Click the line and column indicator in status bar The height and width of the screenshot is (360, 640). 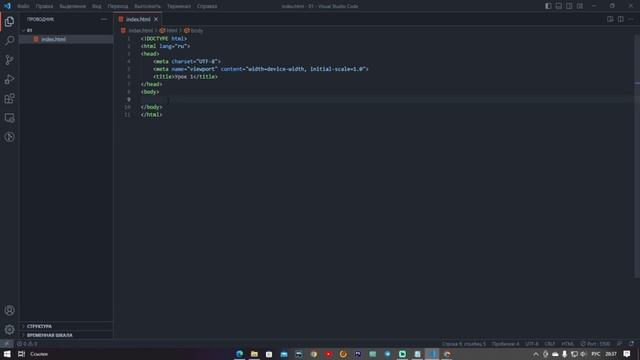coord(464,344)
